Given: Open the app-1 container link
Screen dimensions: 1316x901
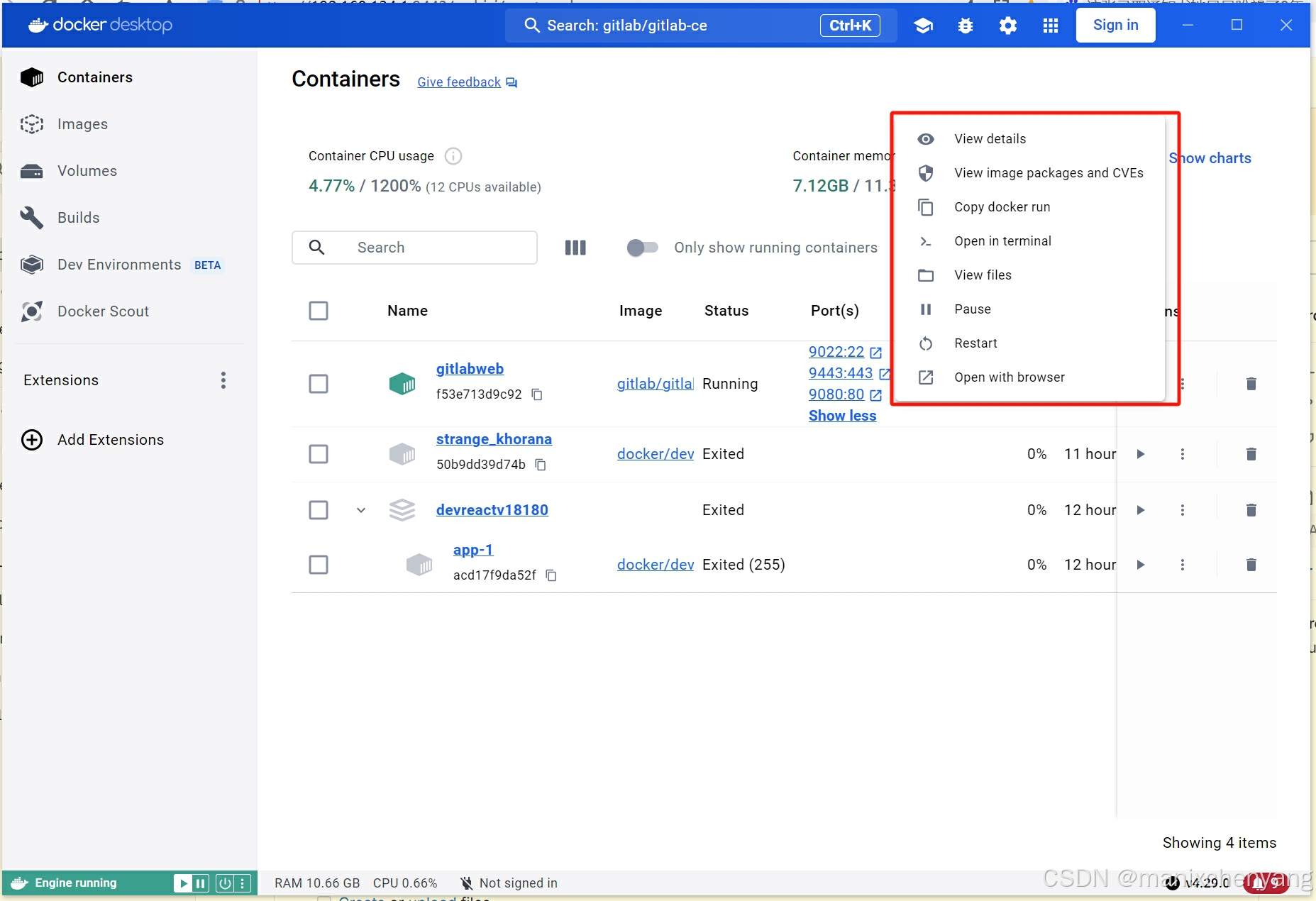Looking at the screenshot, I should tap(473, 550).
